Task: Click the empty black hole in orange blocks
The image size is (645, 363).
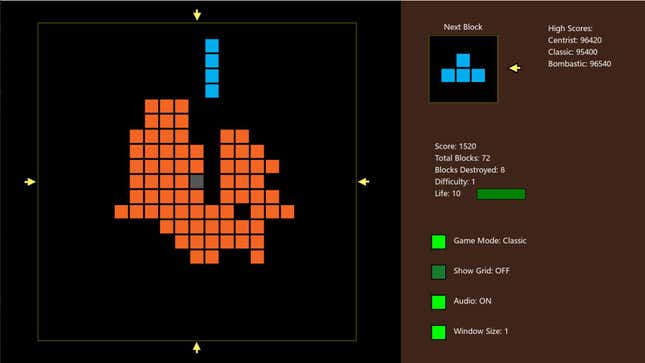Action: [242, 212]
